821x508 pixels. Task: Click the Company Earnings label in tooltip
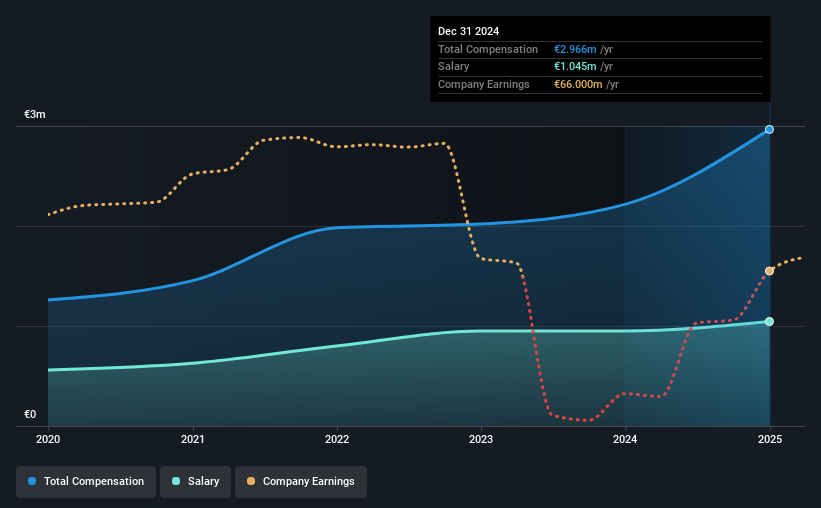click(484, 84)
